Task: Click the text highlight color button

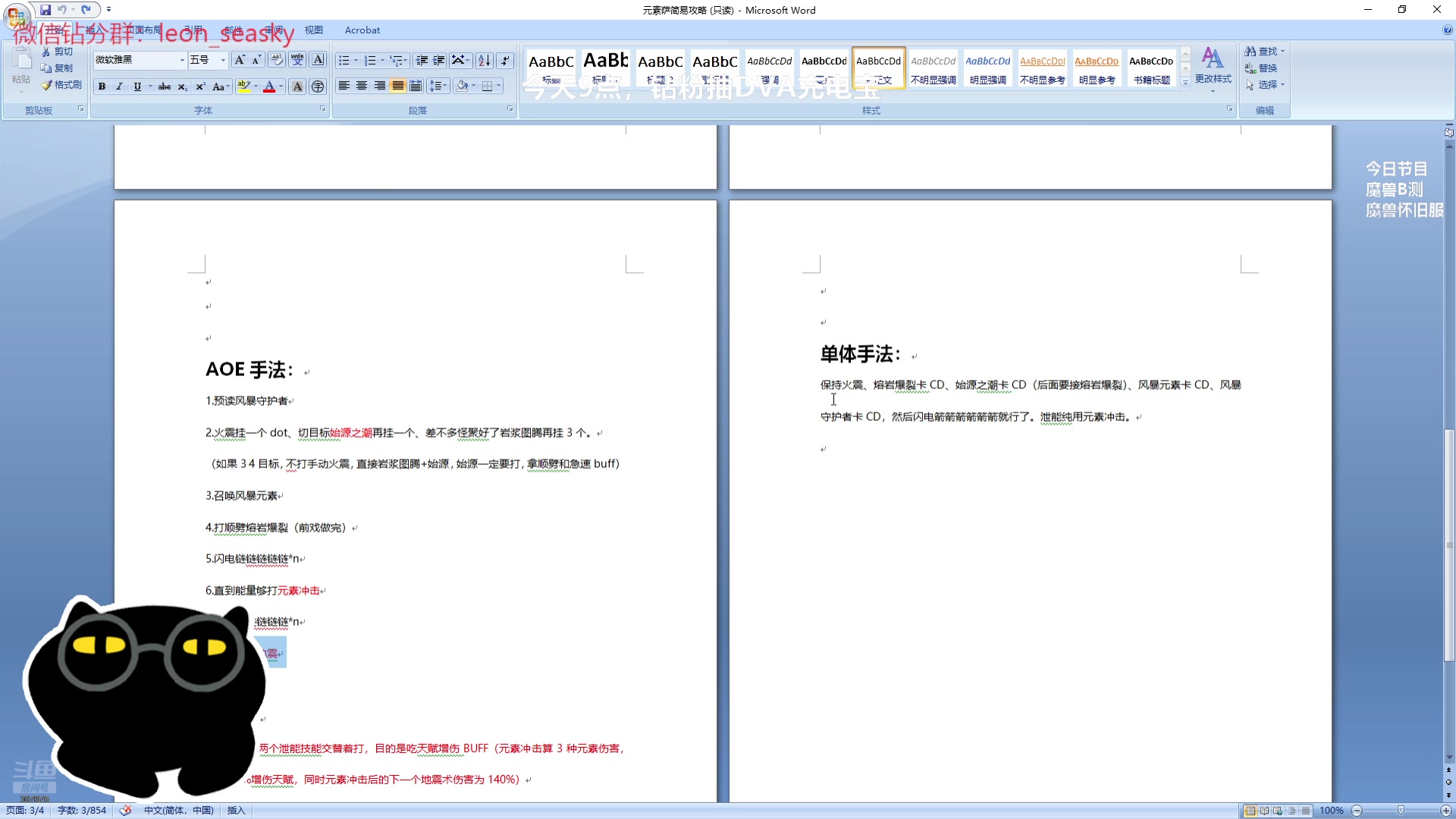Action: (x=243, y=86)
